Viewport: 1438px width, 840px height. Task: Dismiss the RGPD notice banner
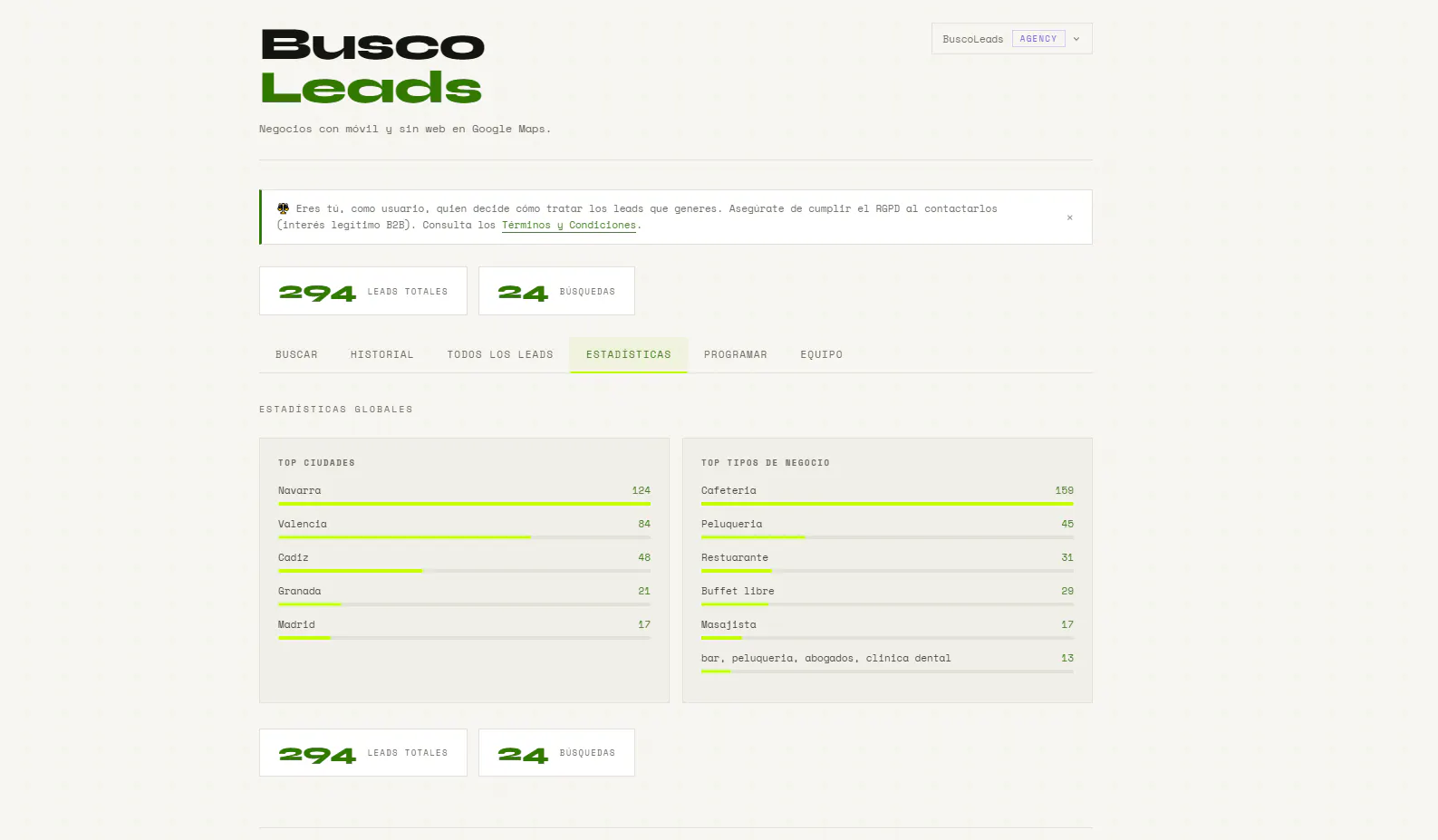pyautogui.click(x=1069, y=217)
